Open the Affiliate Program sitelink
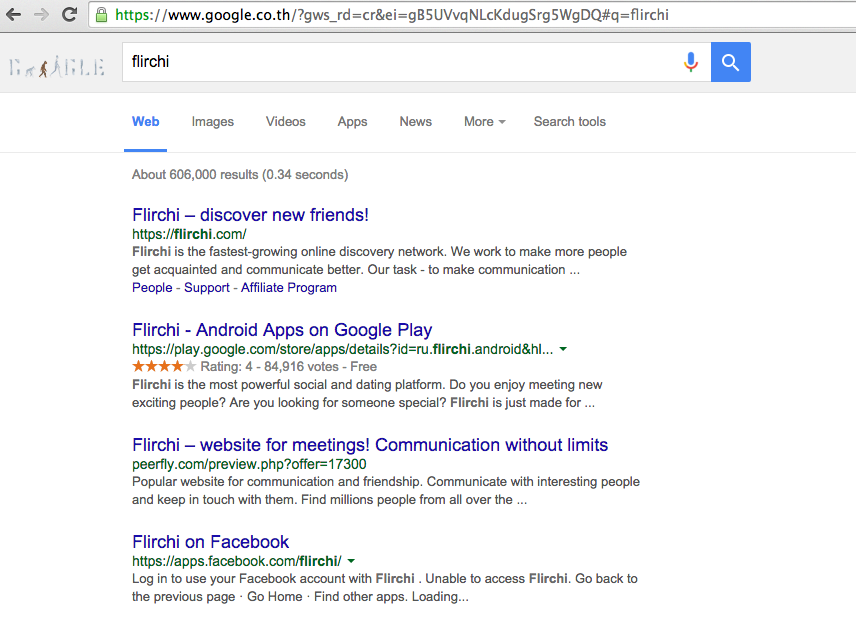Viewport: 856px width, 624px height. point(288,288)
